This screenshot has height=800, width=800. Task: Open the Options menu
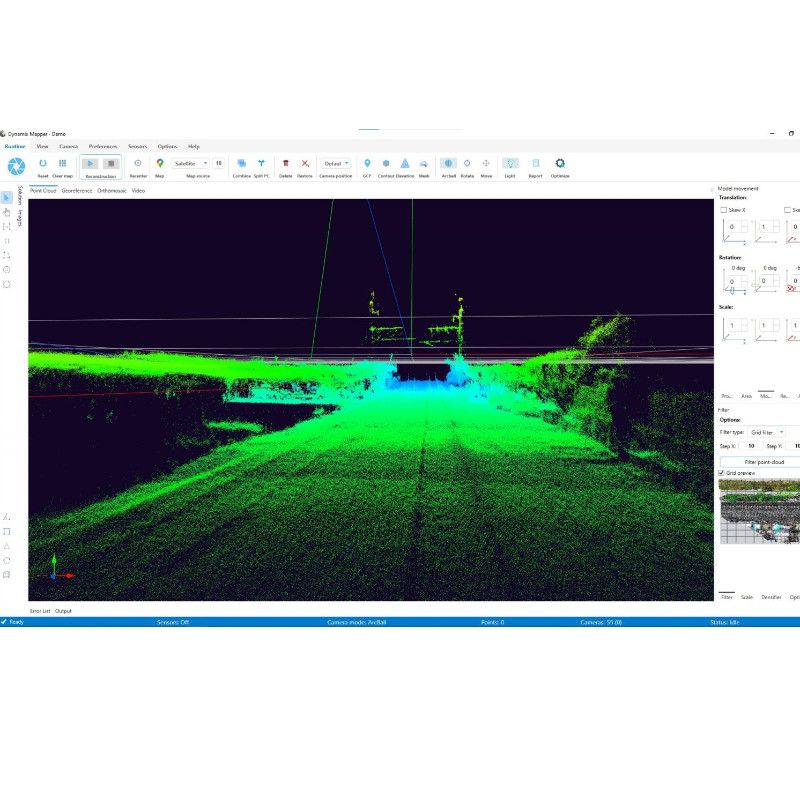[167, 146]
